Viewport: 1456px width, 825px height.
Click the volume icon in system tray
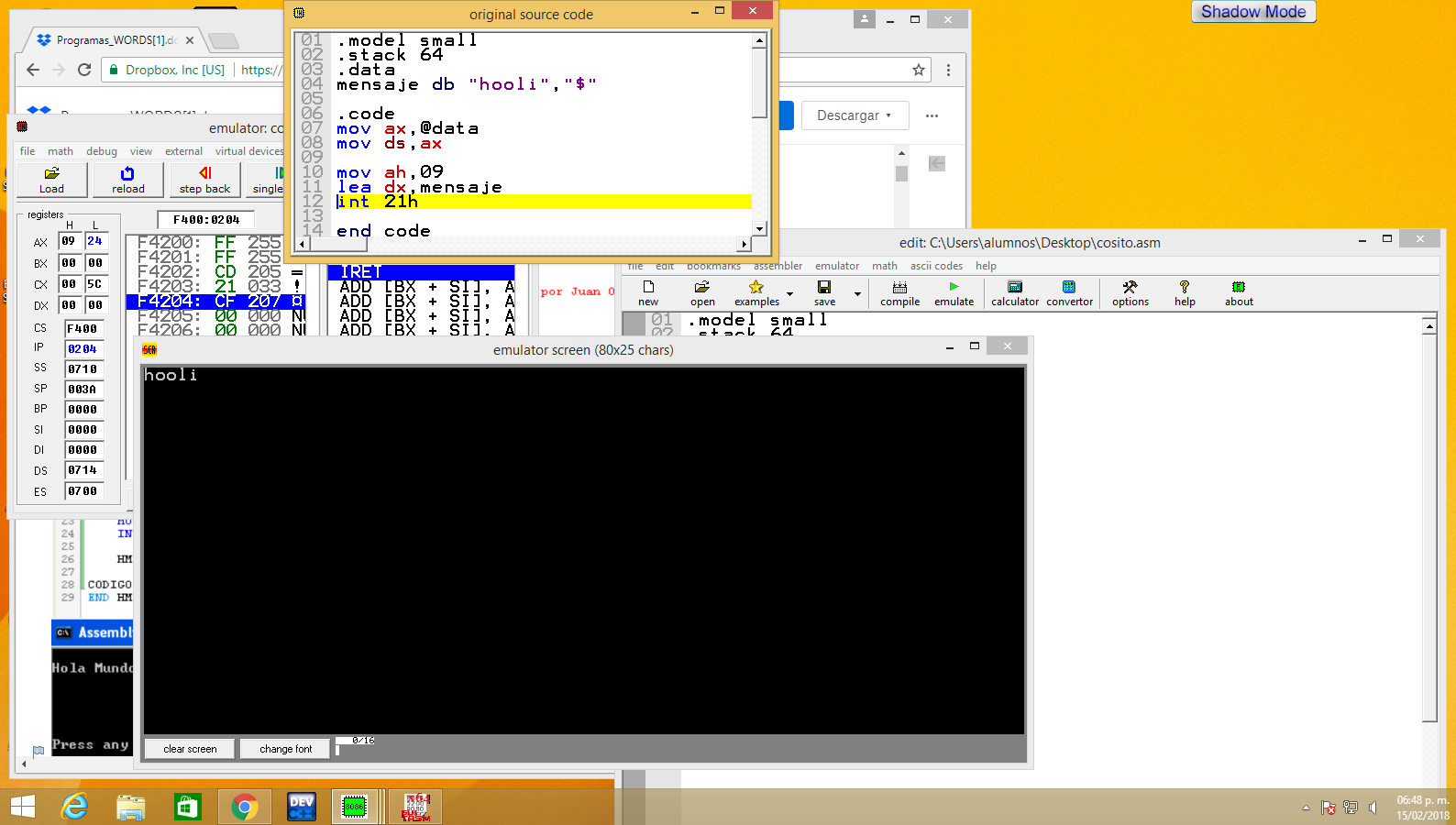[x=1373, y=808]
